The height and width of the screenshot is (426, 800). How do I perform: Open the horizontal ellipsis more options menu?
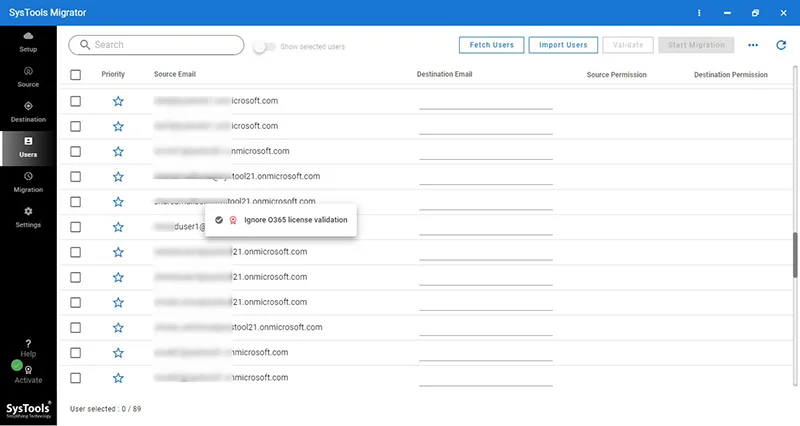[753, 45]
